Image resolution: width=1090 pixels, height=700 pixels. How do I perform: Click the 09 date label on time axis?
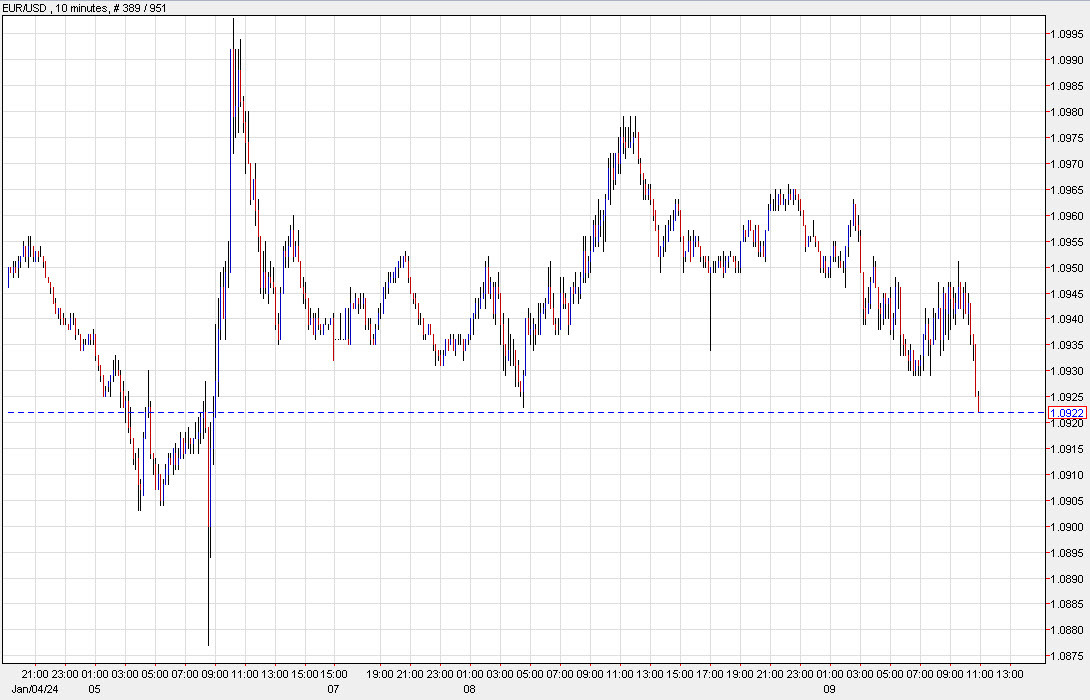tap(828, 689)
